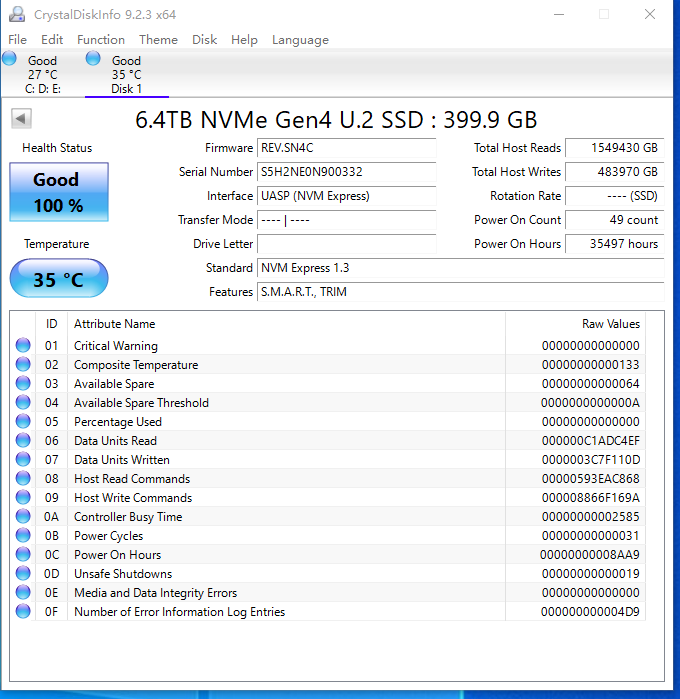
Task: Click status orb of Available Spare row
Action: click(x=23, y=383)
